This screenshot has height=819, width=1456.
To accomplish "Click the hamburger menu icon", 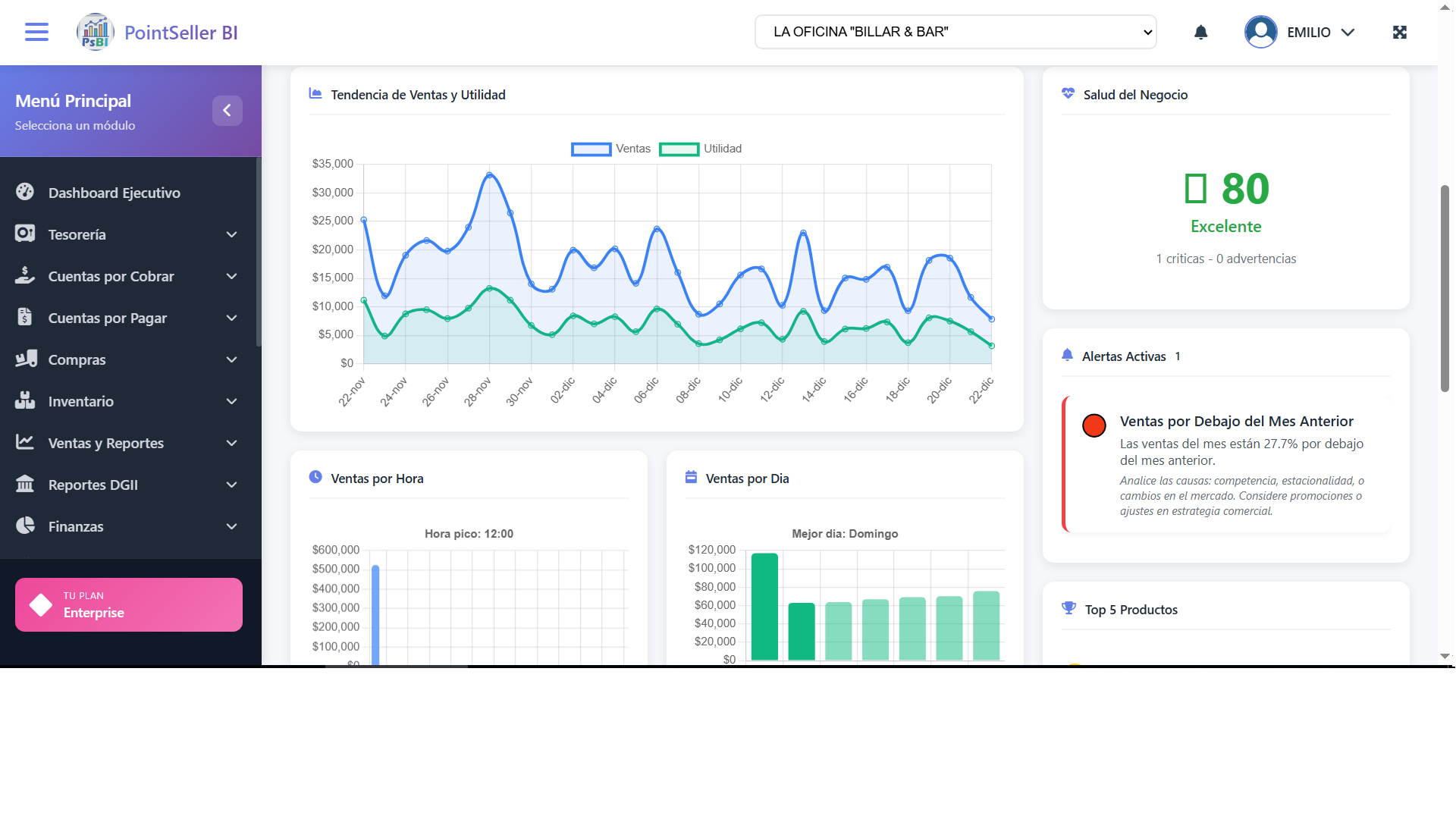I will coord(36,32).
